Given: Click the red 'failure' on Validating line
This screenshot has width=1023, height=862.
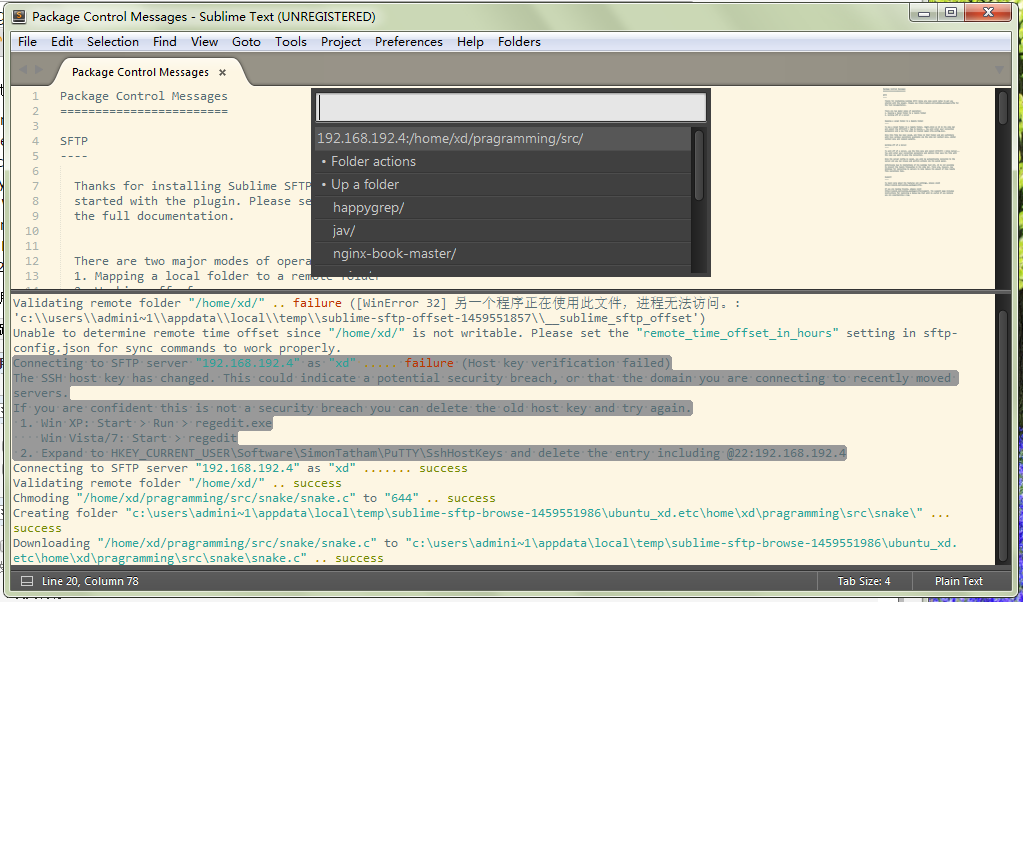Looking at the screenshot, I should [317, 303].
